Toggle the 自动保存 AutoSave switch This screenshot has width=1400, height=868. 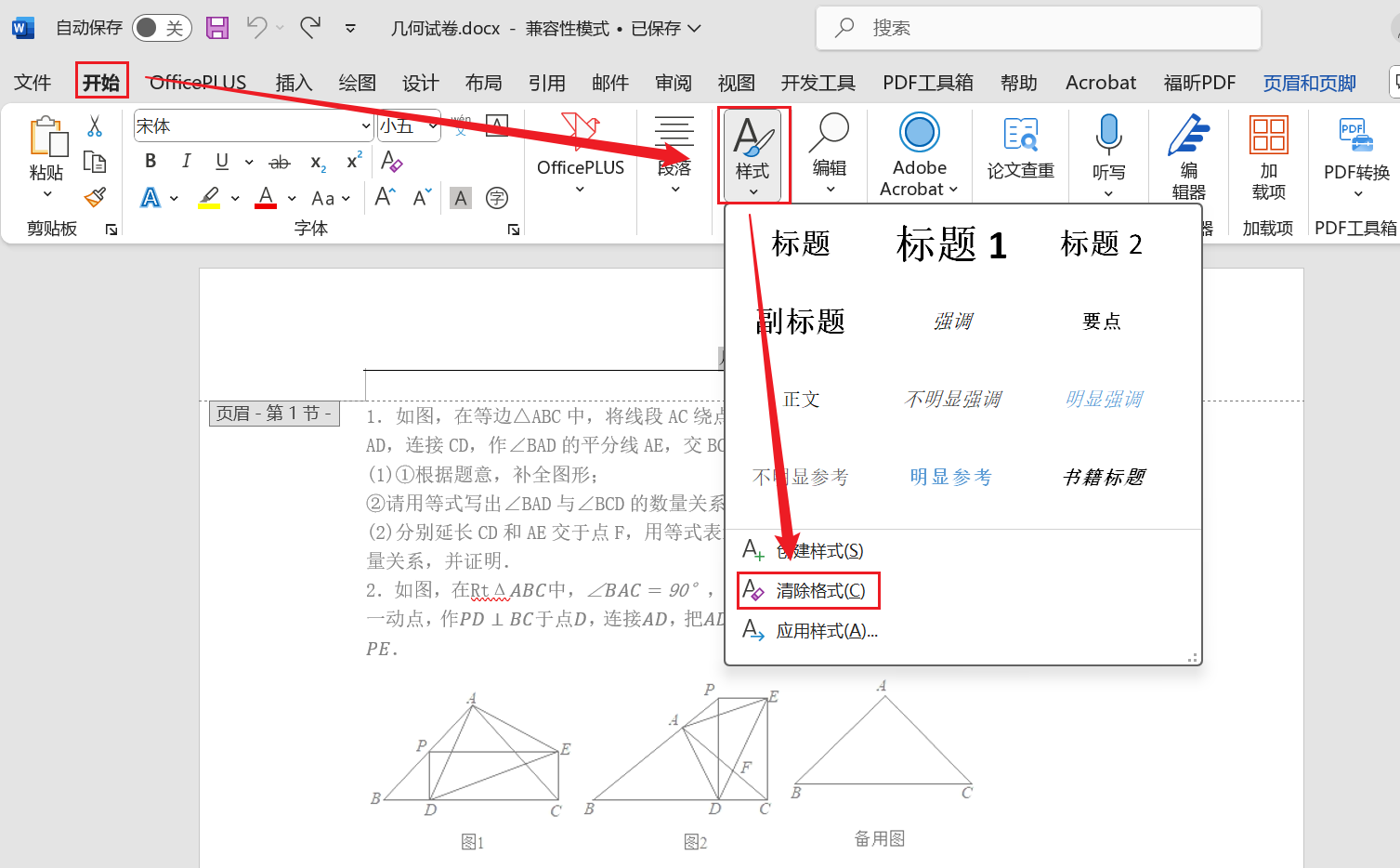(x=162, y=28)
